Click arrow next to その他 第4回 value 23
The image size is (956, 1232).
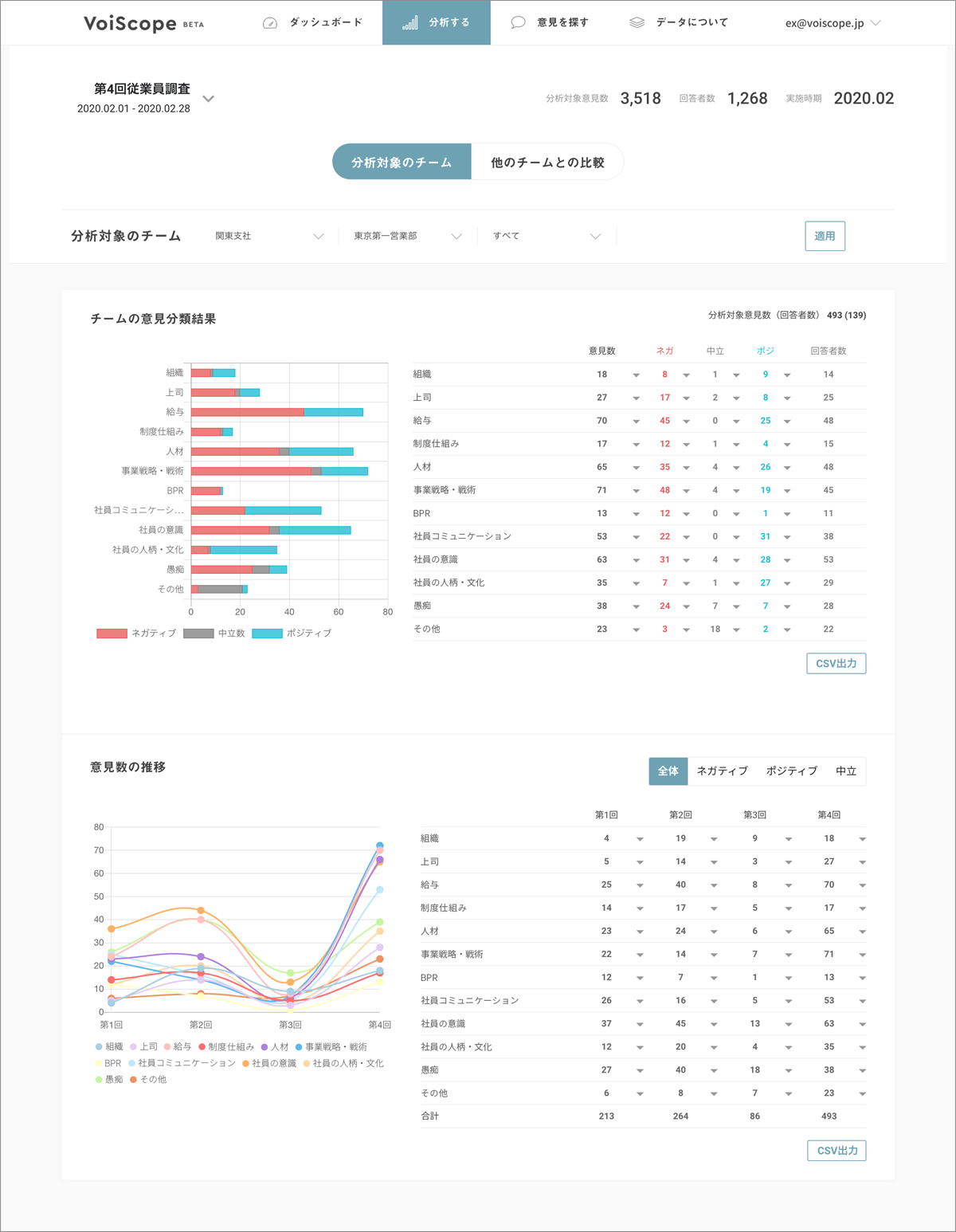click(862, 1093)
